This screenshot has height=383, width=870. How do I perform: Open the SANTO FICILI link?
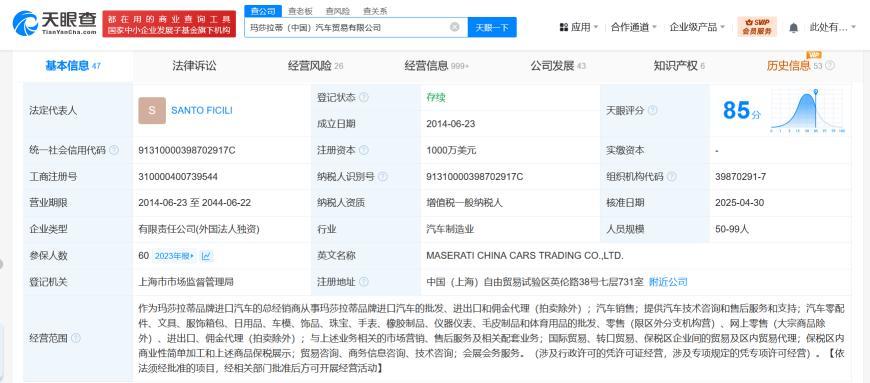point(201,110)
